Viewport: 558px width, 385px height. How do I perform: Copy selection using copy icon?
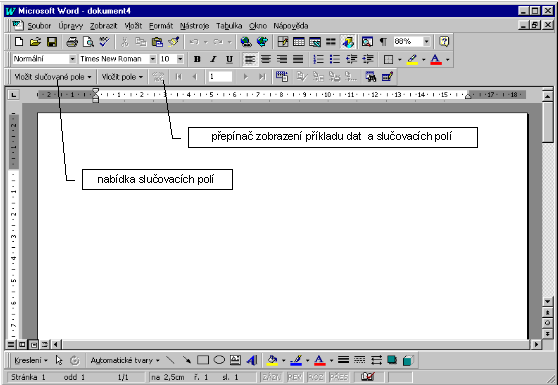tap(141, 42)
